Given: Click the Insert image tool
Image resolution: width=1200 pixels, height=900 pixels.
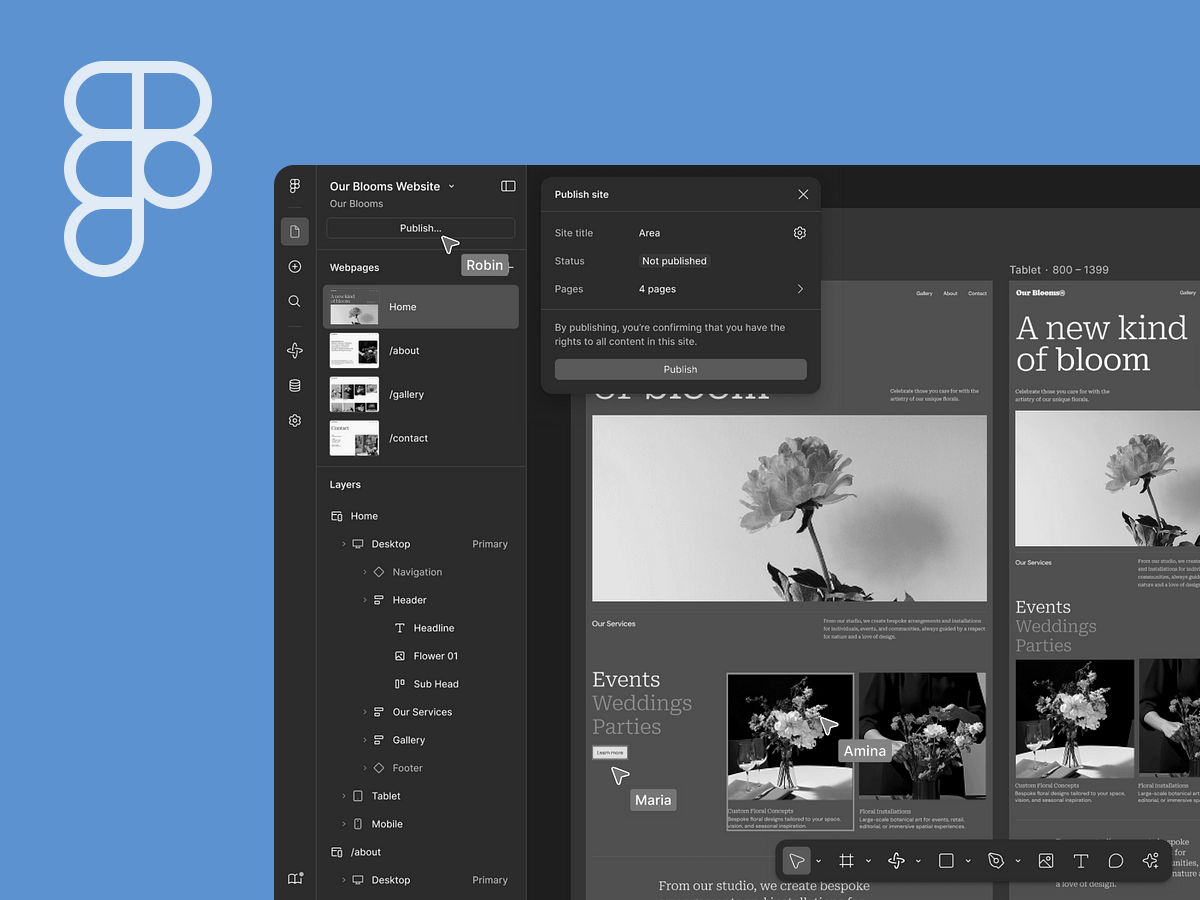Looking at the screenshot, I should click(1045, 861).
